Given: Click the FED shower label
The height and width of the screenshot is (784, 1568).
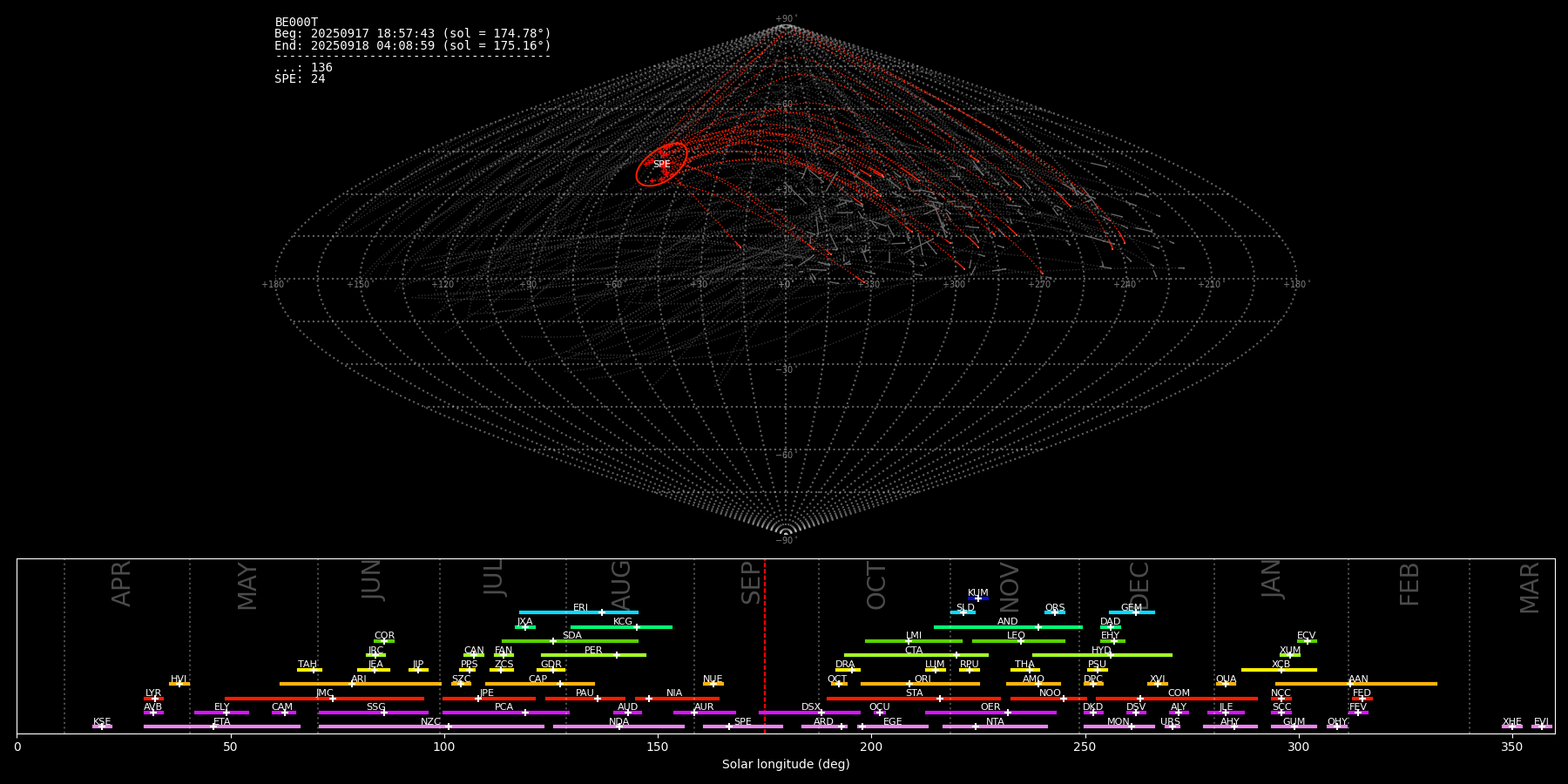Looking at the screenshot, I should point(1362,693).
